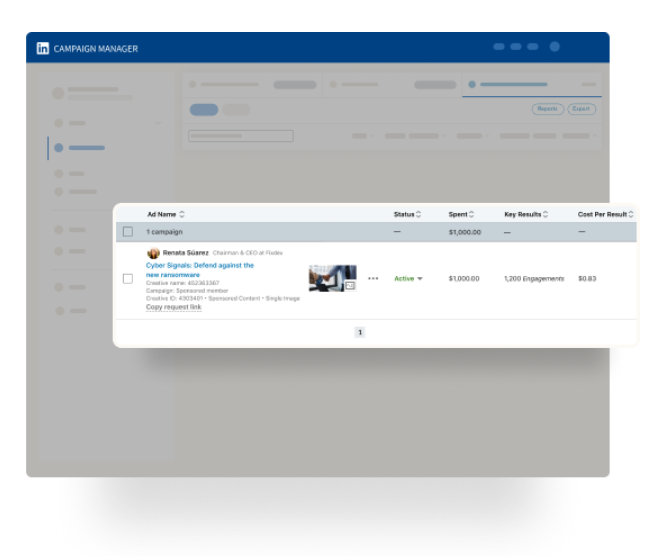The width and height of the screenshot is (659, 556).
Task: Click Copy request link
Action: 173,307
